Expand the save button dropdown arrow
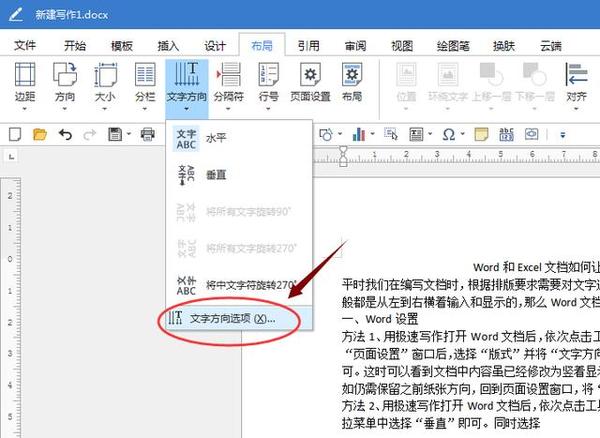This screenshot has height=438, width=600. click(129, 134)
